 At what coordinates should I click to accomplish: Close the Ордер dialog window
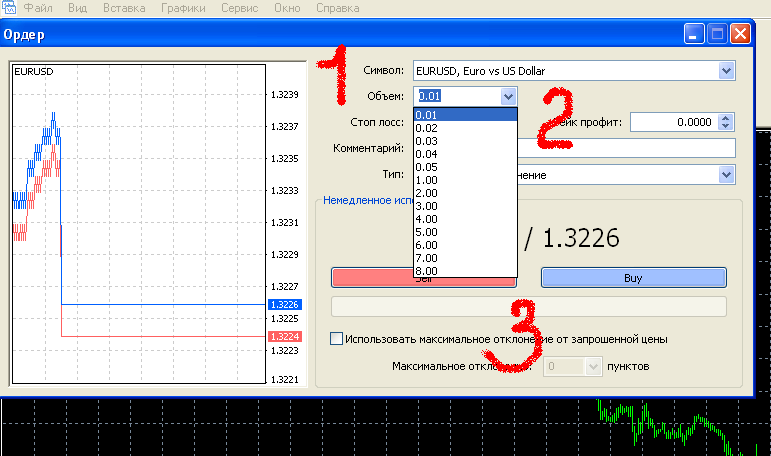click(740, 34)
